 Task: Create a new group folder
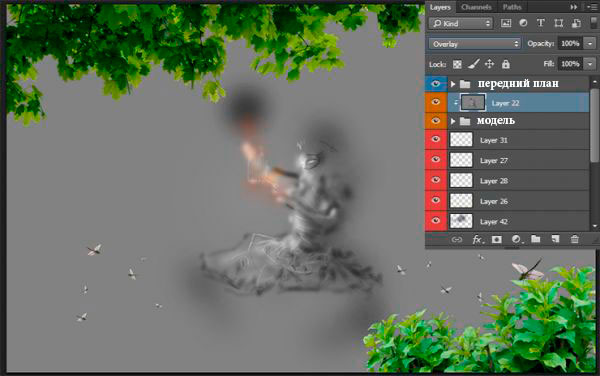click(x=536, y=239)
